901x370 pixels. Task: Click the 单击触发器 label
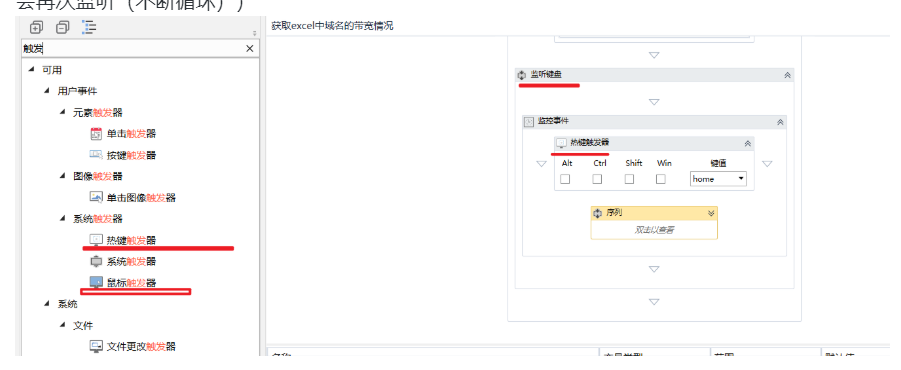click(x=132, y=134)
